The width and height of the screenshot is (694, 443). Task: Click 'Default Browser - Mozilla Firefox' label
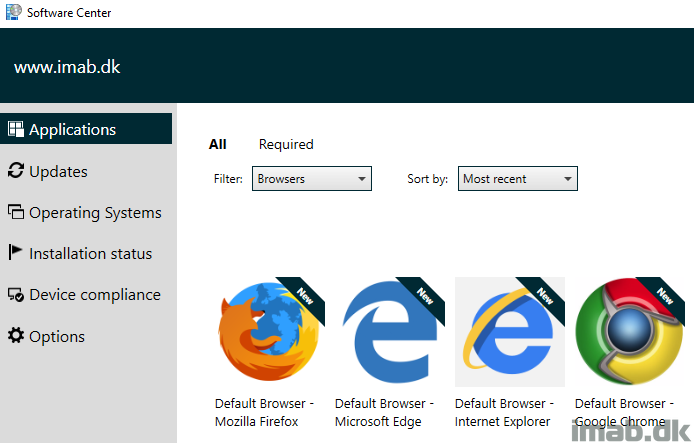click(x=265, y=412)
